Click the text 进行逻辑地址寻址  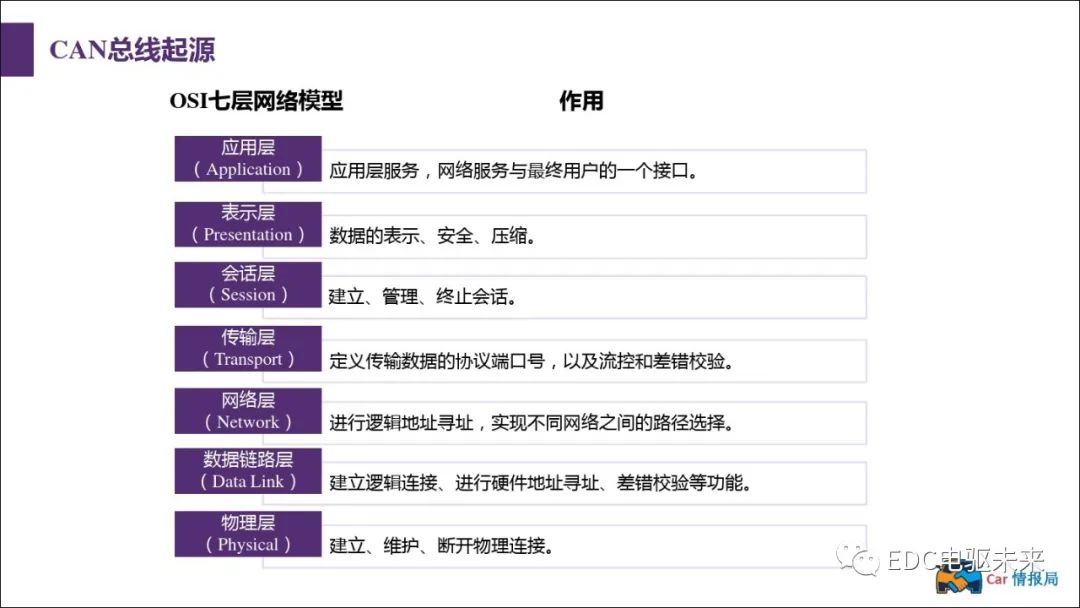[x=401, y=423]
